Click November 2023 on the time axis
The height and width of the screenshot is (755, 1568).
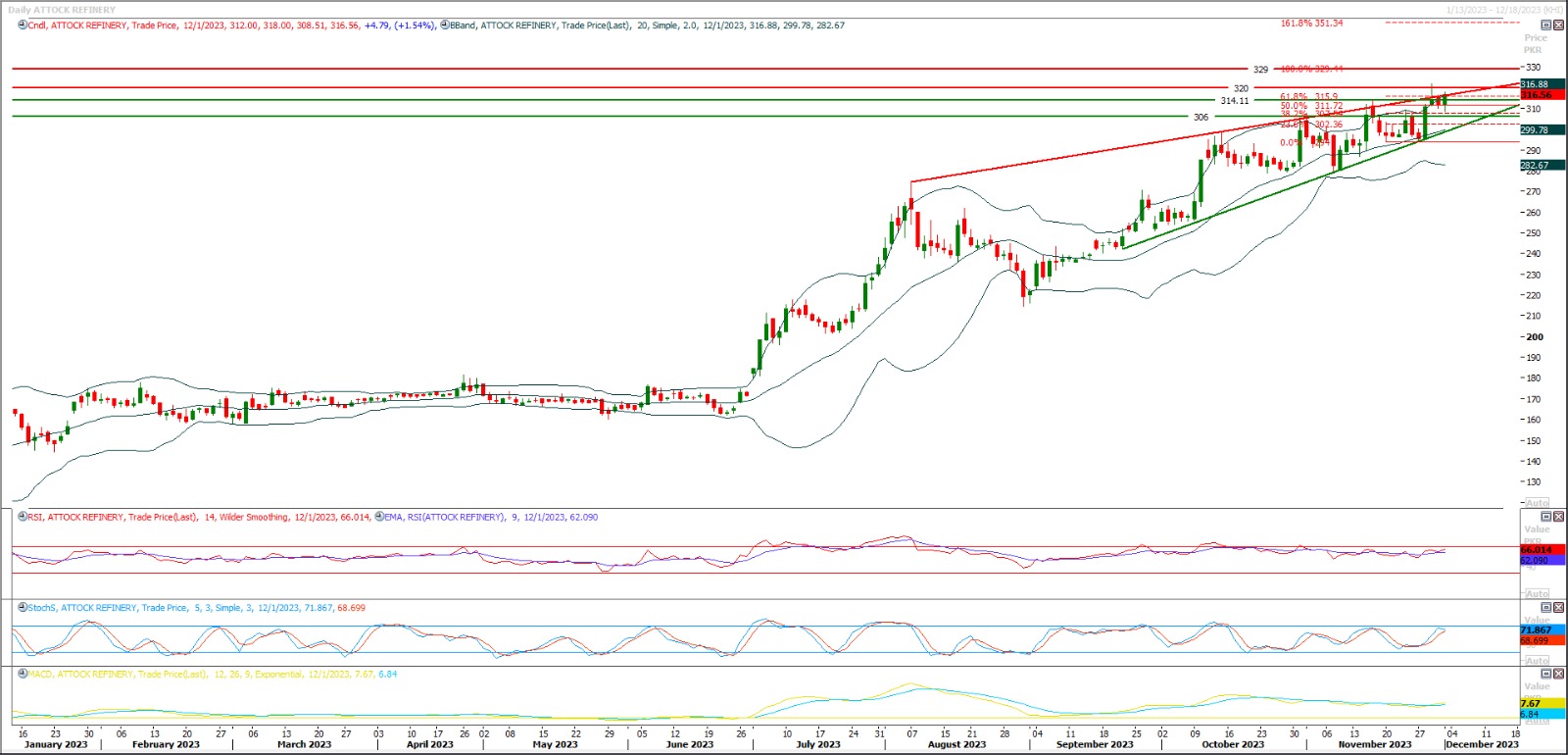coord(1375,744)
